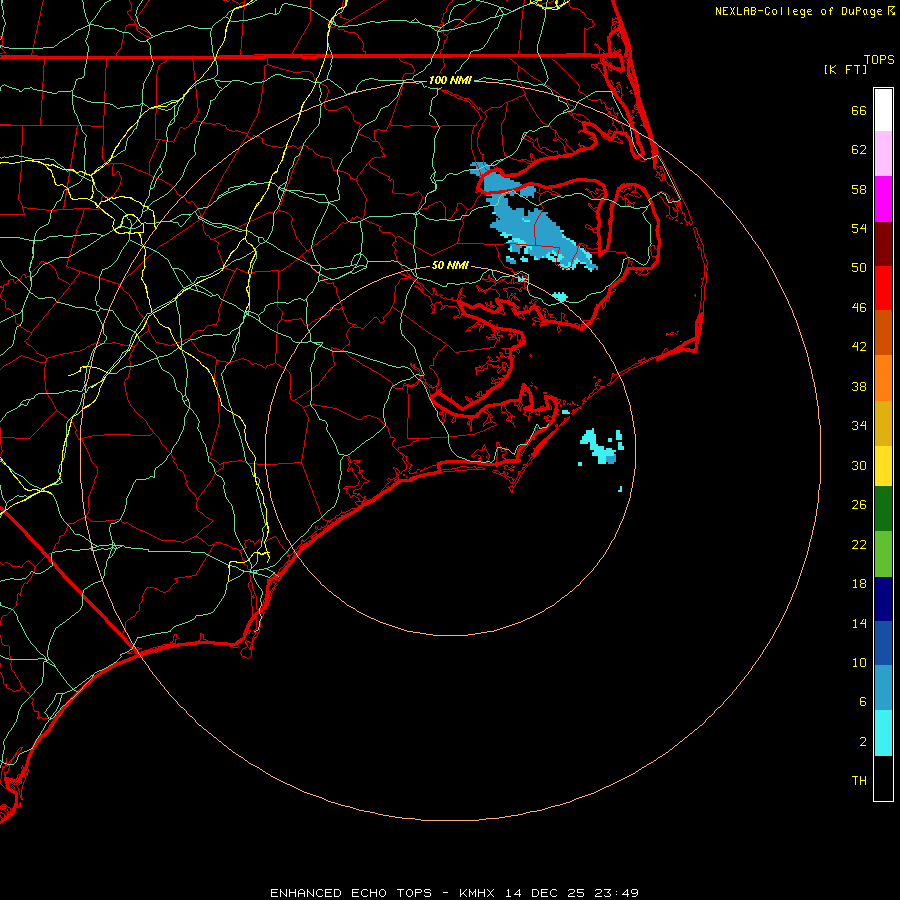This screenshot has width=900, height=900.
Task: Click the "18" legend value
Action: coord(859,584)
